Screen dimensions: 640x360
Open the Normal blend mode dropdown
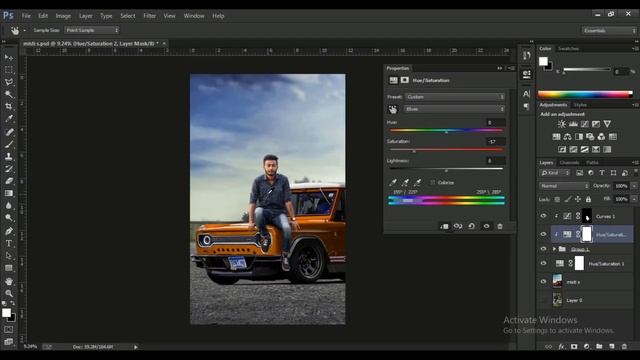(564, 186)
